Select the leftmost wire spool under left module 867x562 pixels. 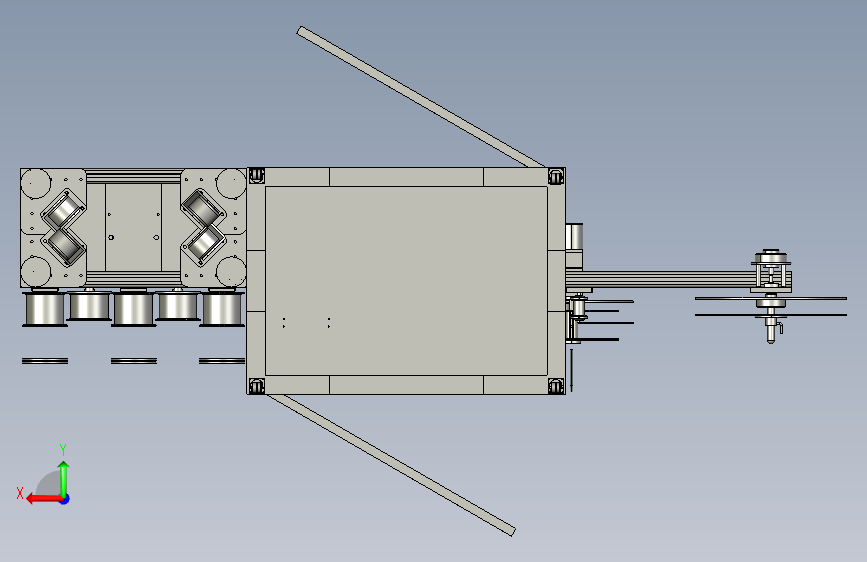[x=45, y=308]
